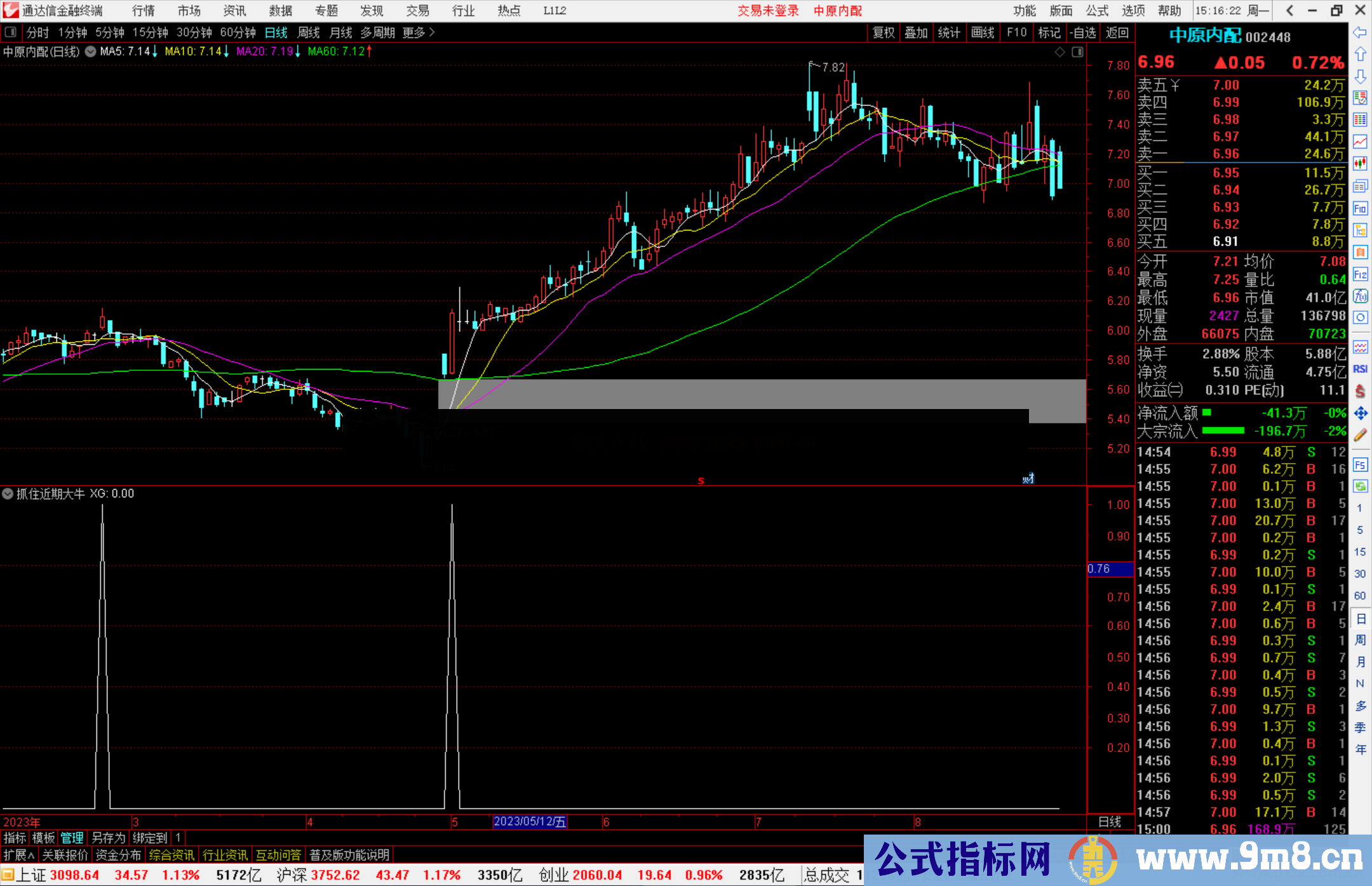Click the RSI indicator sidebar icon
The image size is (1372, 886).
1360,369
